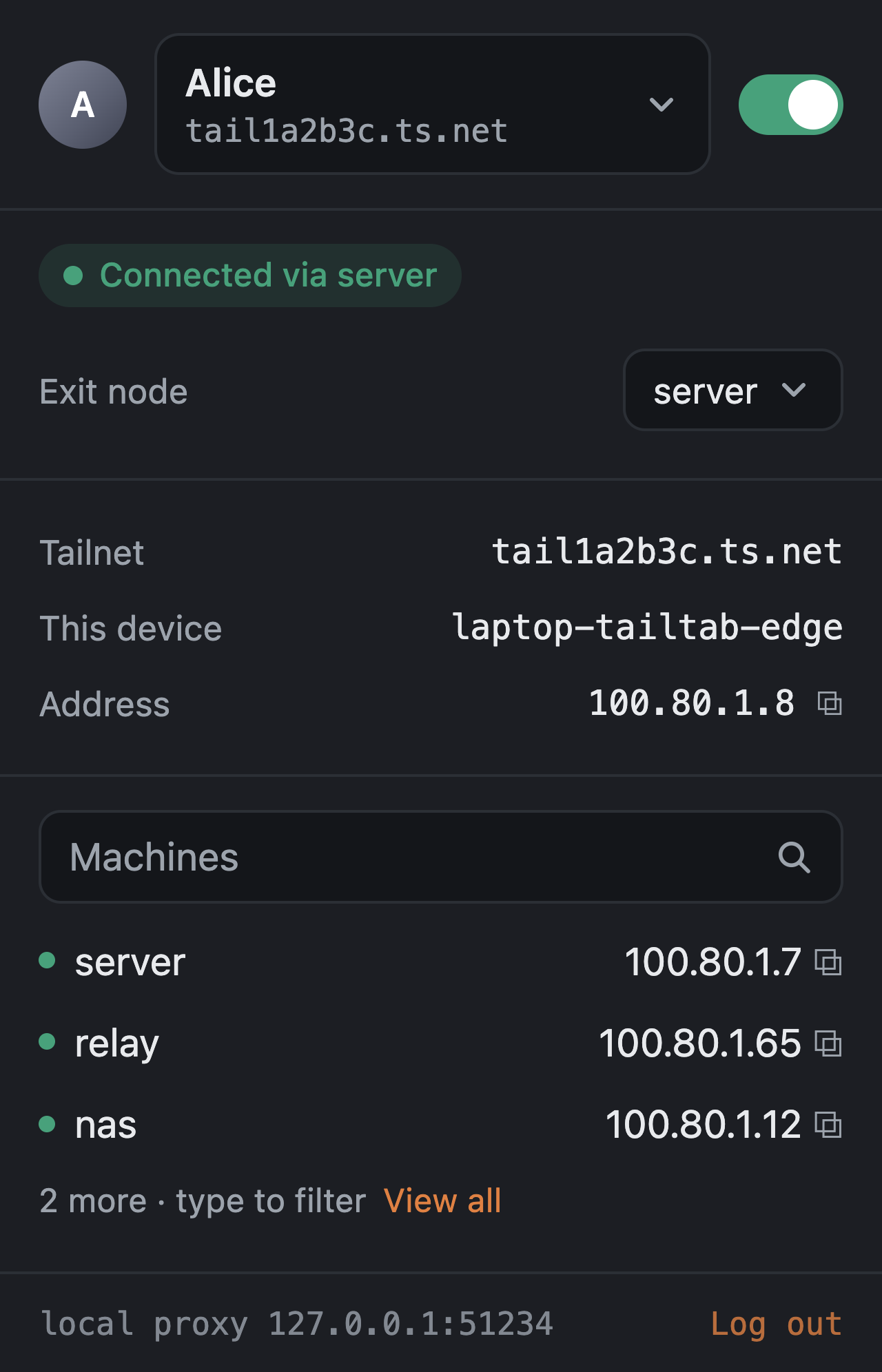Turn off the Tailscale connection switch

pyautogui.click(x=790, y=105)
